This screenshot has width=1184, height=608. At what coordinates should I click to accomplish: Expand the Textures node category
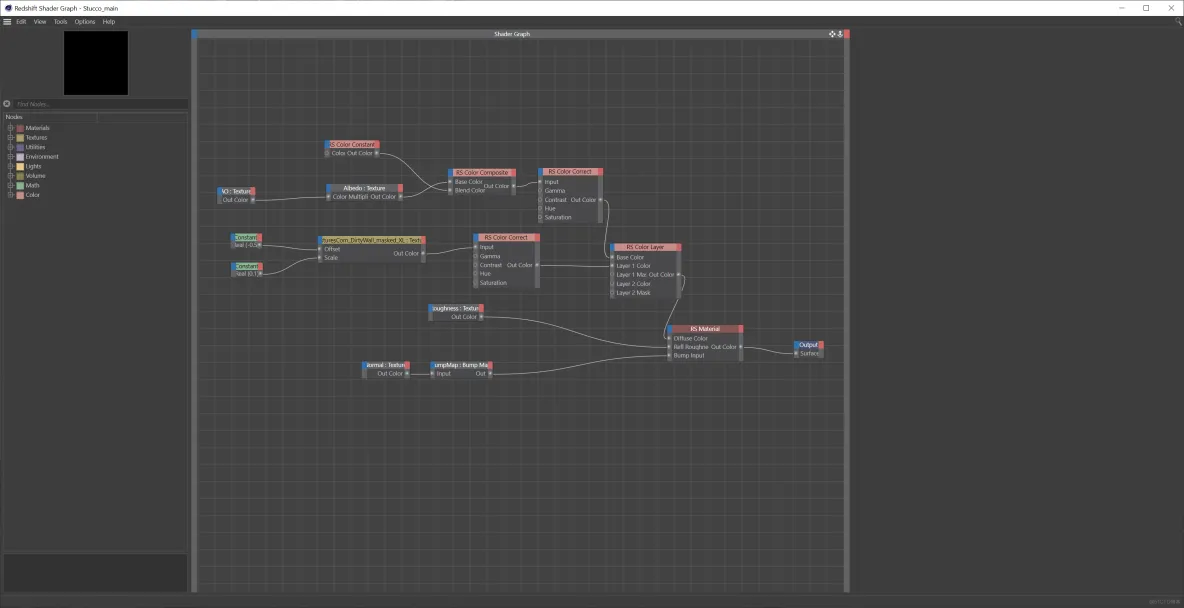click(11, 137)
